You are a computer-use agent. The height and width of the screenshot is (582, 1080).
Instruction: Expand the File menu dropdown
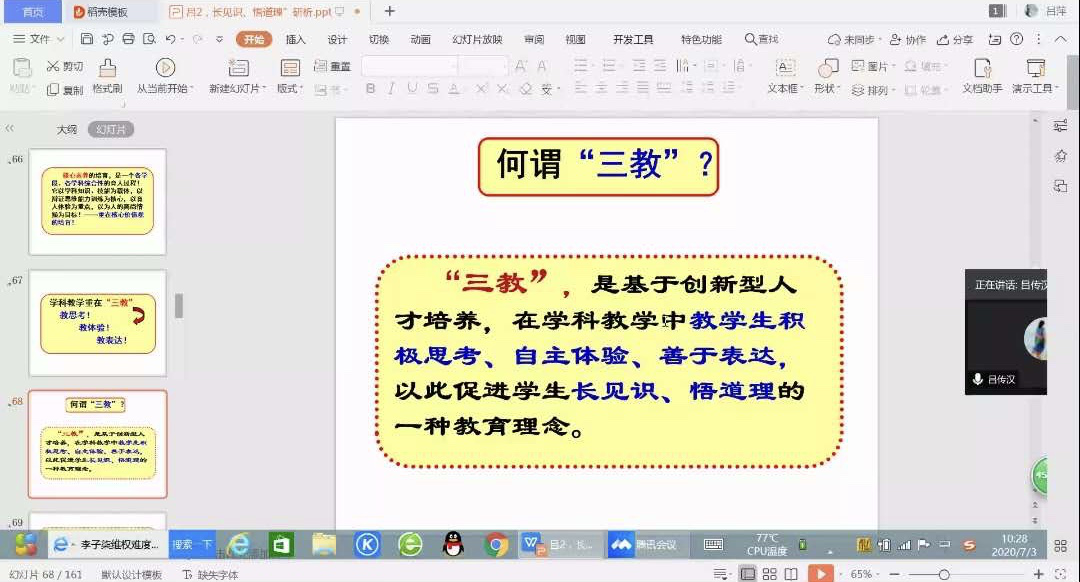[x=40, y=39]
